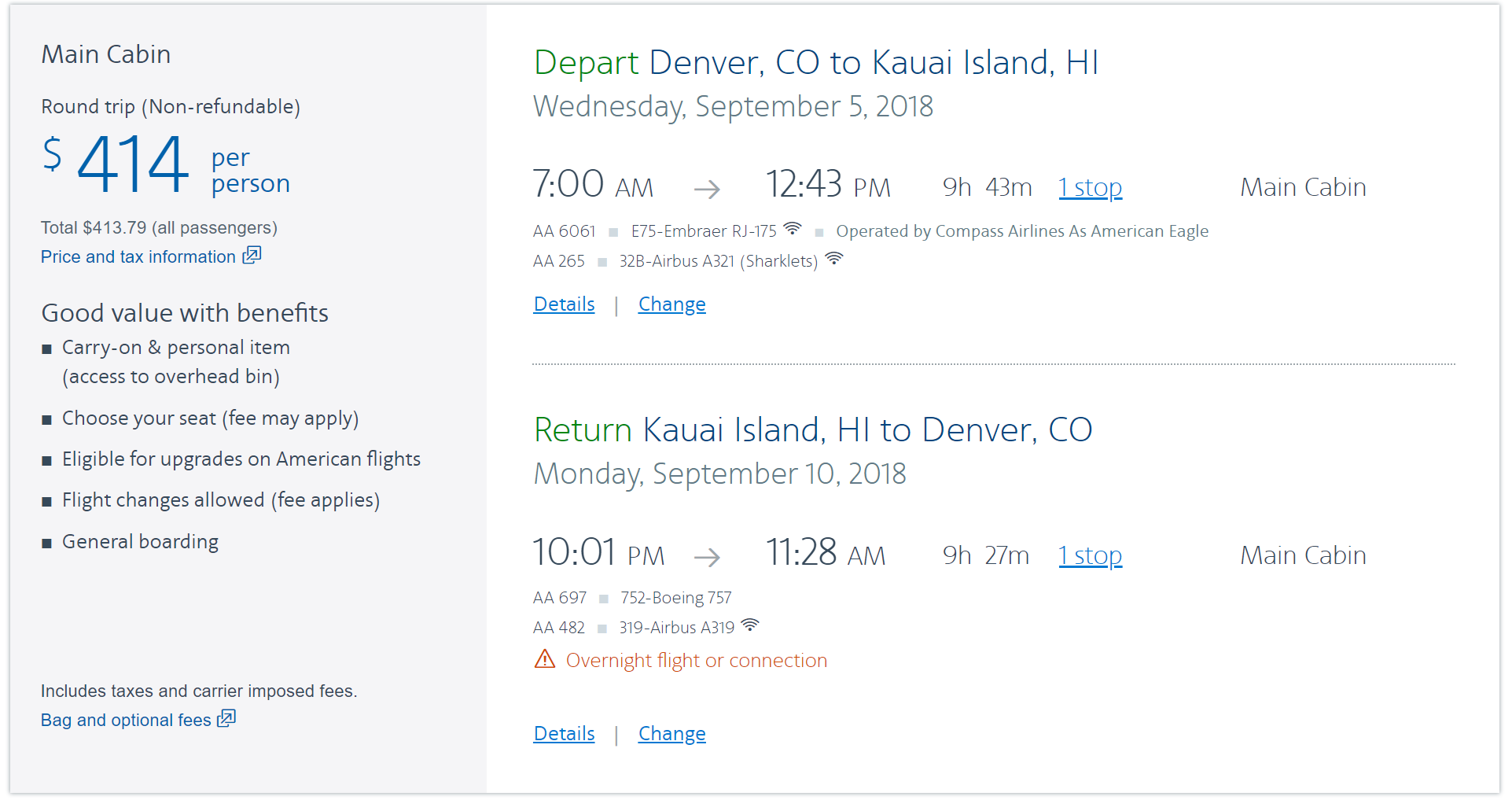Click the arrow between 7:00 AM and 12:43 PM
1512x811 pixels.
pos(707,189)
